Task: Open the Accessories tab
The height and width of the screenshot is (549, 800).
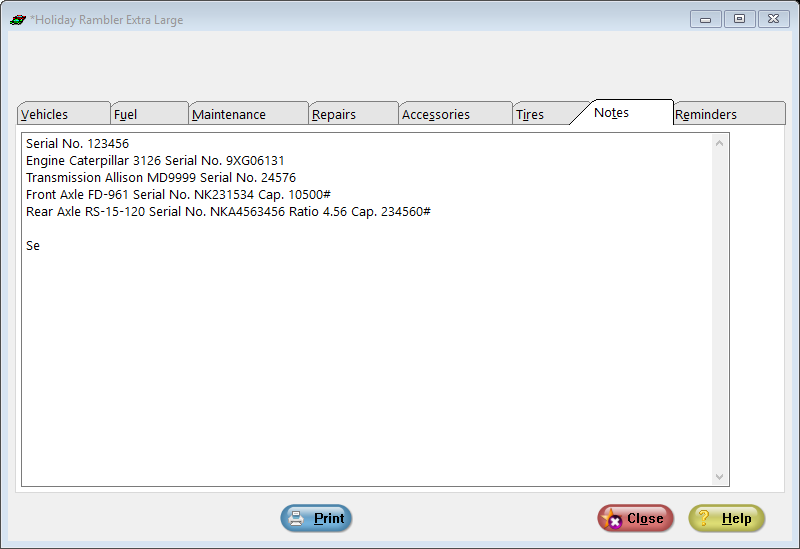Action: tap(455, 114)
